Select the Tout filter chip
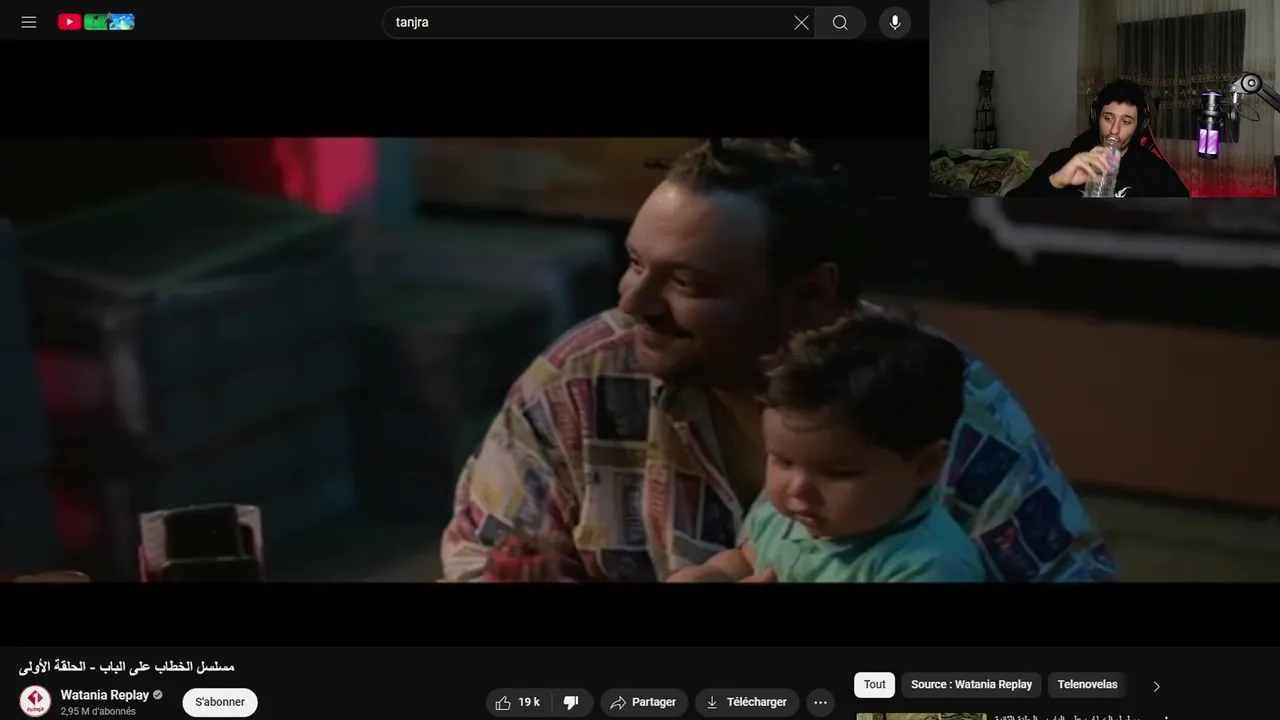Viewport: 1280px width, 720px height. (x=875, y=685)
